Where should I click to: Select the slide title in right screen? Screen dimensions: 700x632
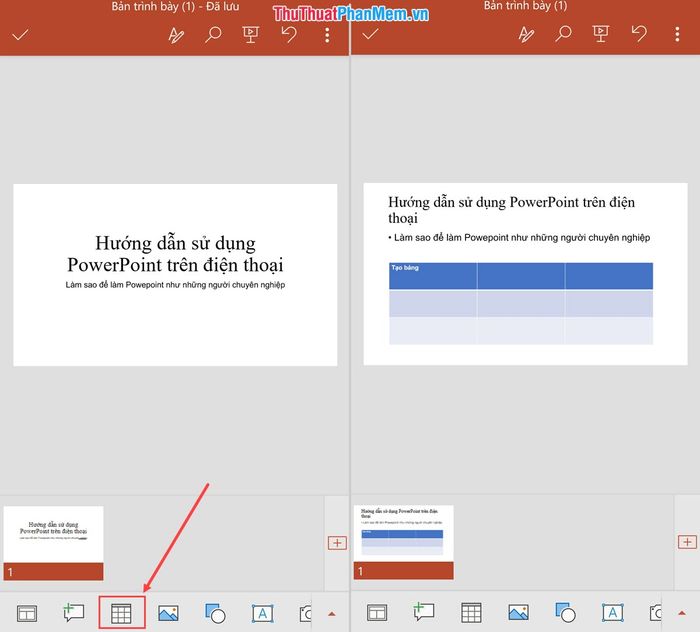[x=511, y=210]
